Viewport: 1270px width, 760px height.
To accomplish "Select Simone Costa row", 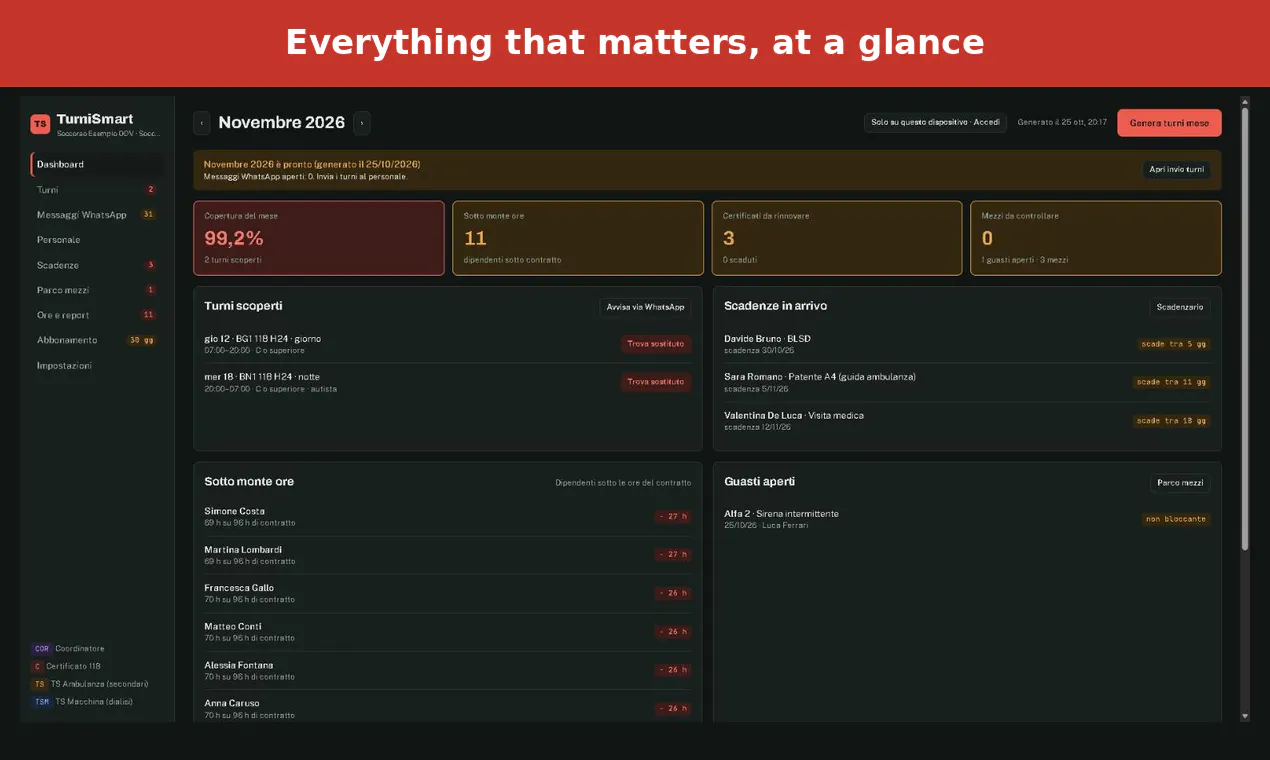I will 448,517.
